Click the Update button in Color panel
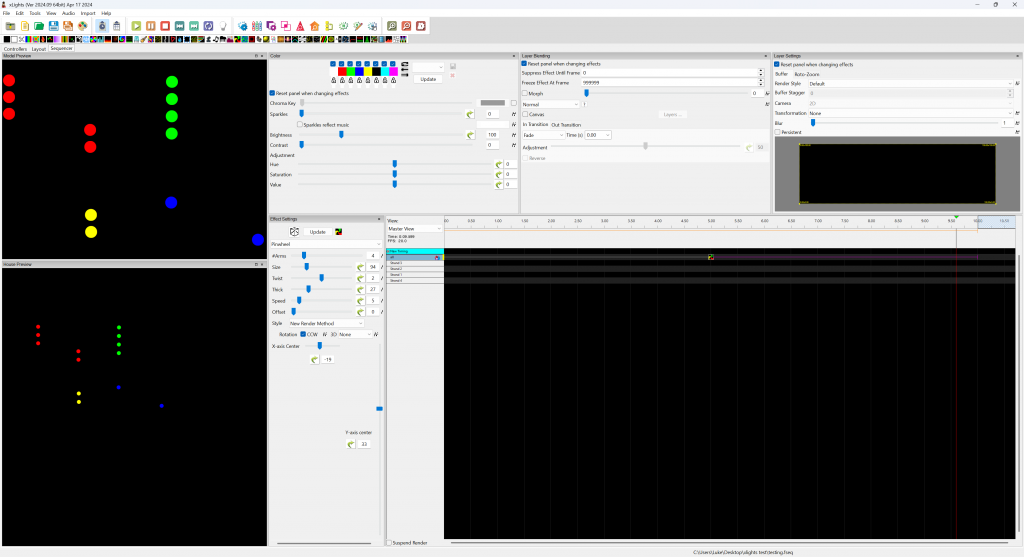Viewport: 1024px width, 557px height. pyautogui.click(x=428, y=78)
